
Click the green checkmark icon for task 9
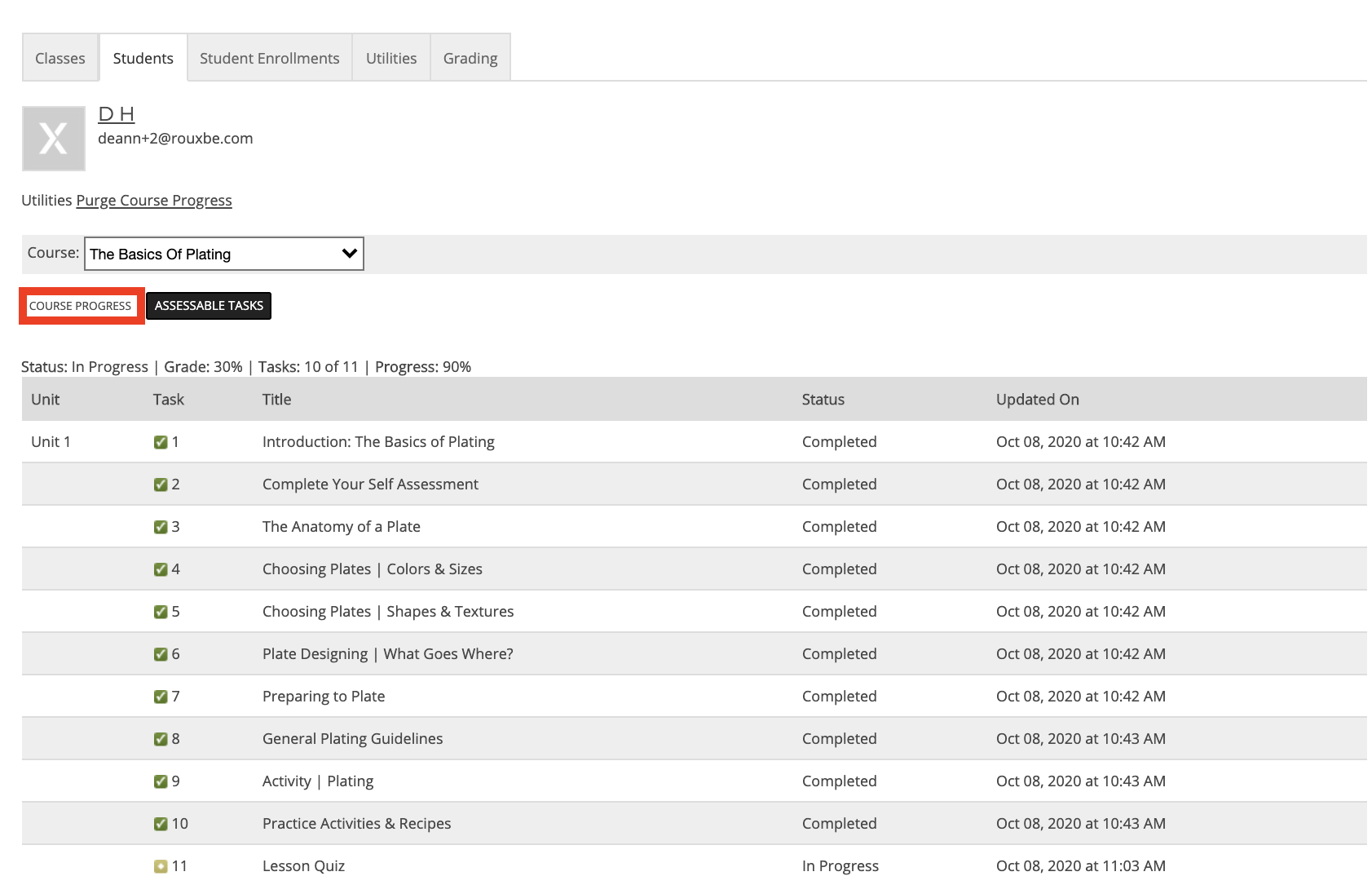[161, 781]
